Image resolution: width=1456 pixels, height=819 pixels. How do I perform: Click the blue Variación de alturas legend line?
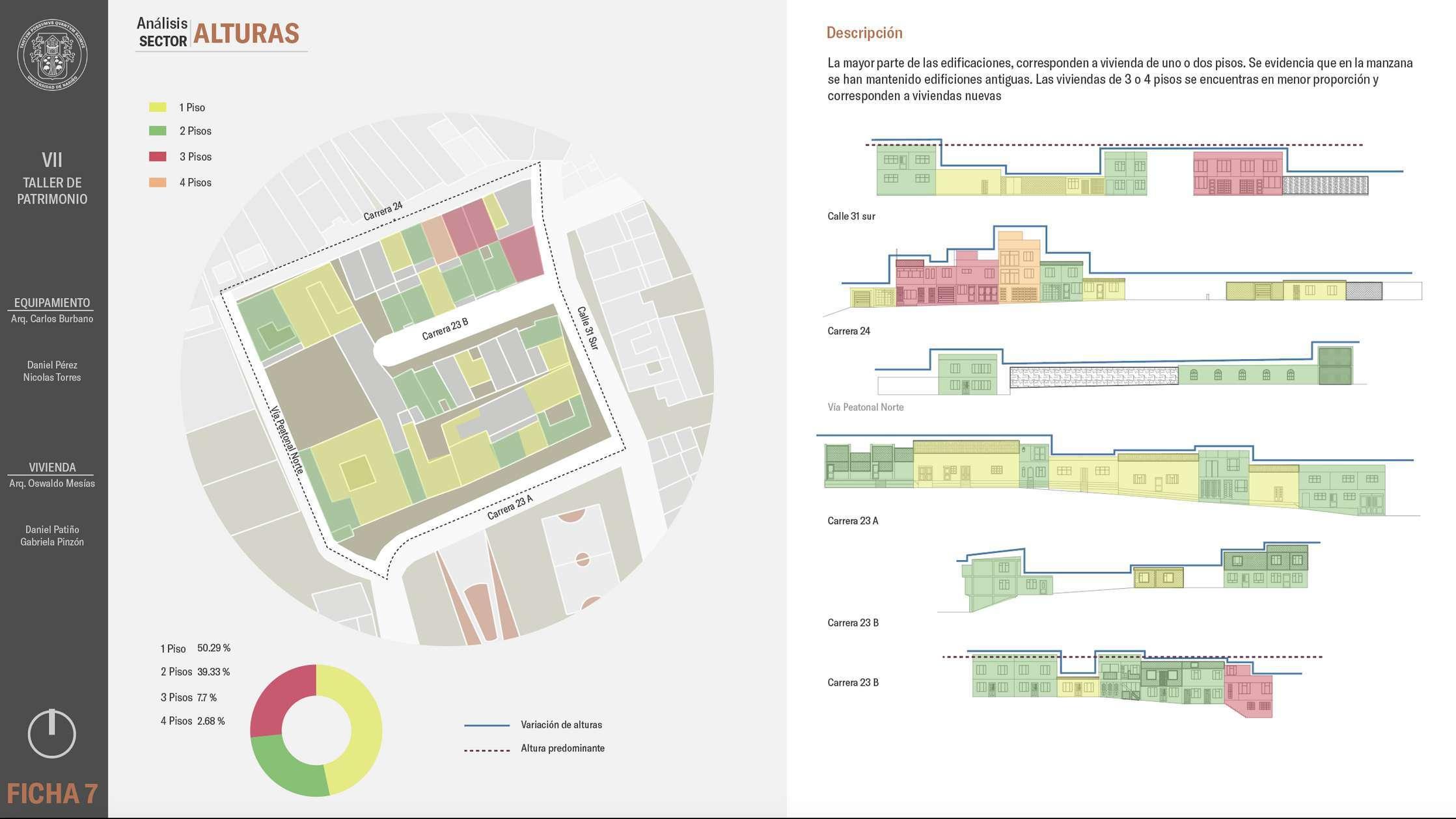[486, 725]
